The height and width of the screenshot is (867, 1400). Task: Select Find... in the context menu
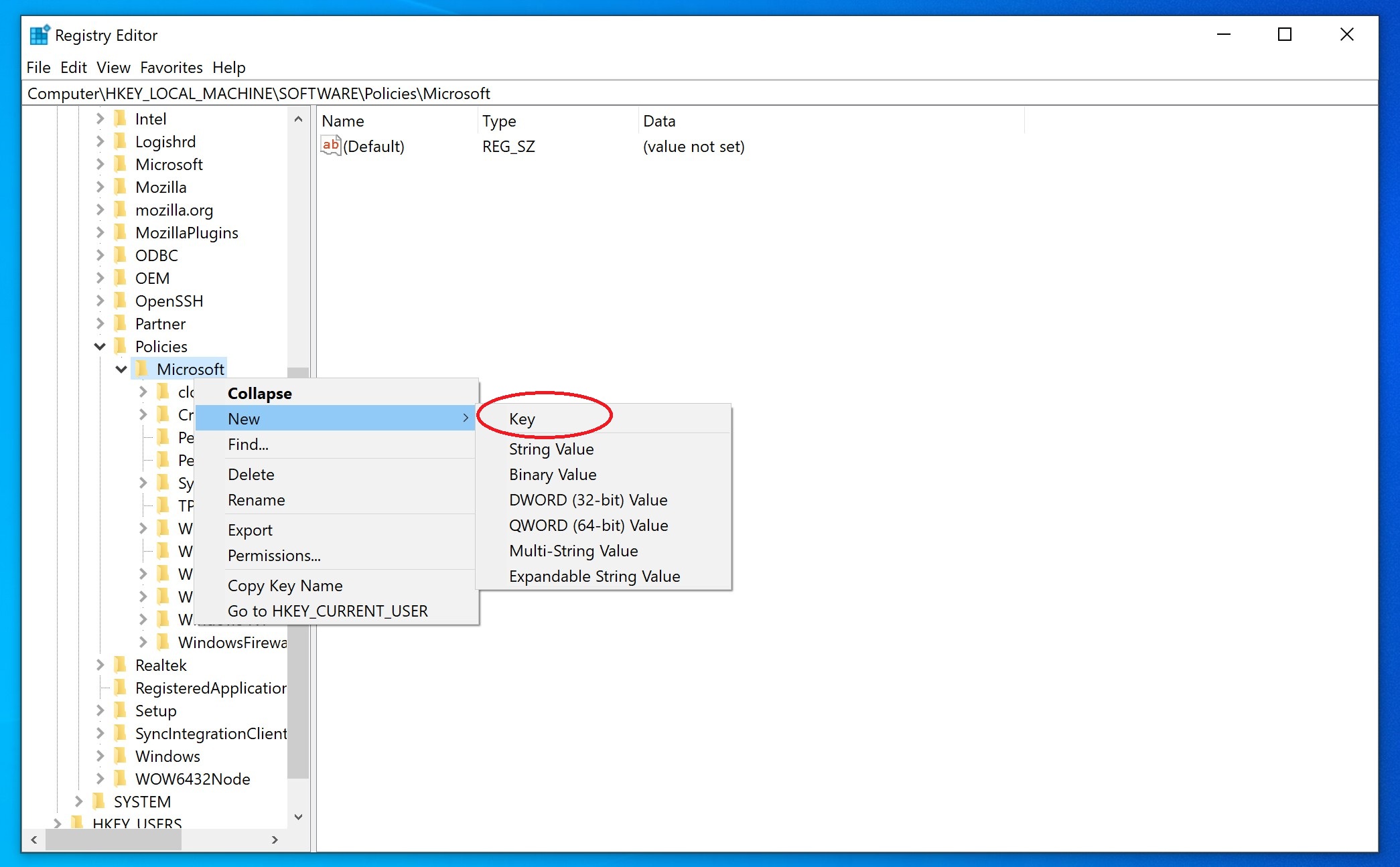click(x=336, y=444)
